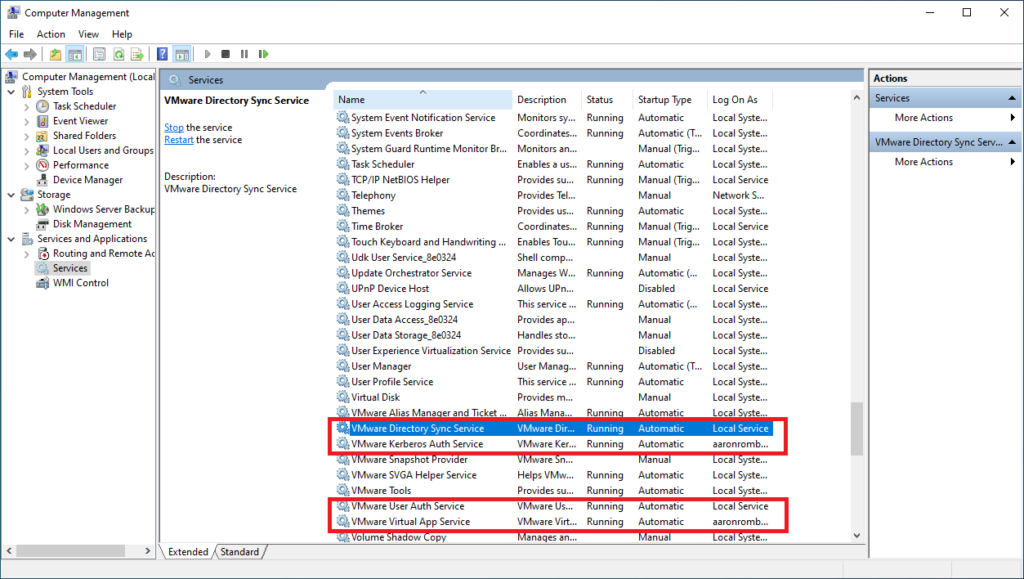This screenshot has width=1024, height=579.
Task: Expand the Task Scheduler tree node
Action: 27,106
